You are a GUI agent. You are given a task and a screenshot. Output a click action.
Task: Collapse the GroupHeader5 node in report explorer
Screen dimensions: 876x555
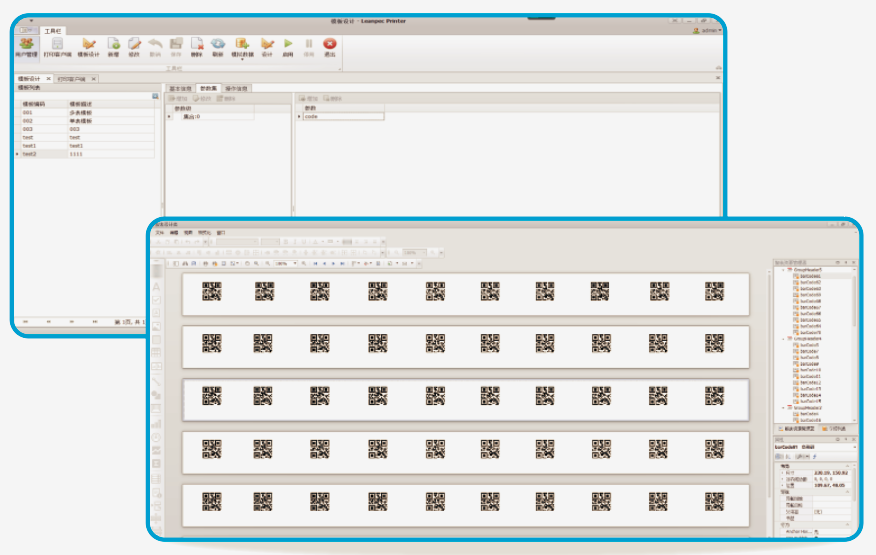click(783, 270)
